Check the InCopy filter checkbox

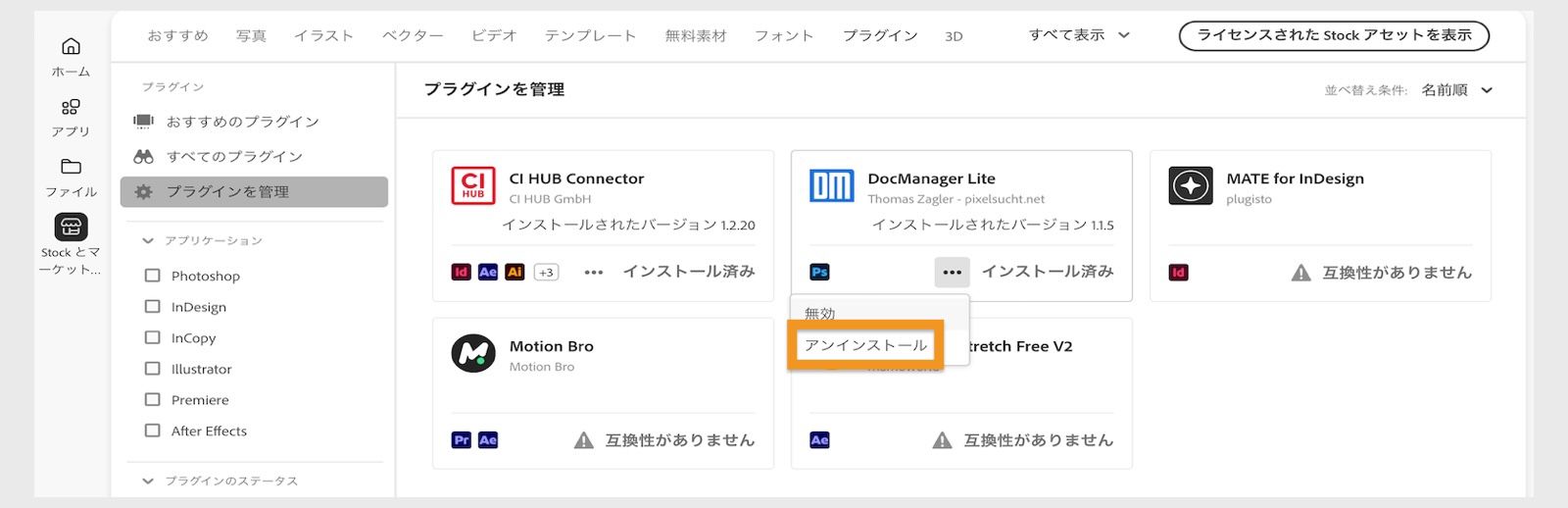tap(152, 337)
